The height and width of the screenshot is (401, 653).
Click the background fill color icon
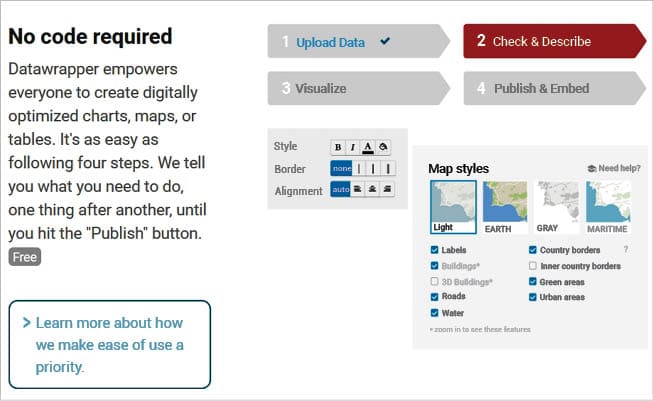[x=383, y=146]
